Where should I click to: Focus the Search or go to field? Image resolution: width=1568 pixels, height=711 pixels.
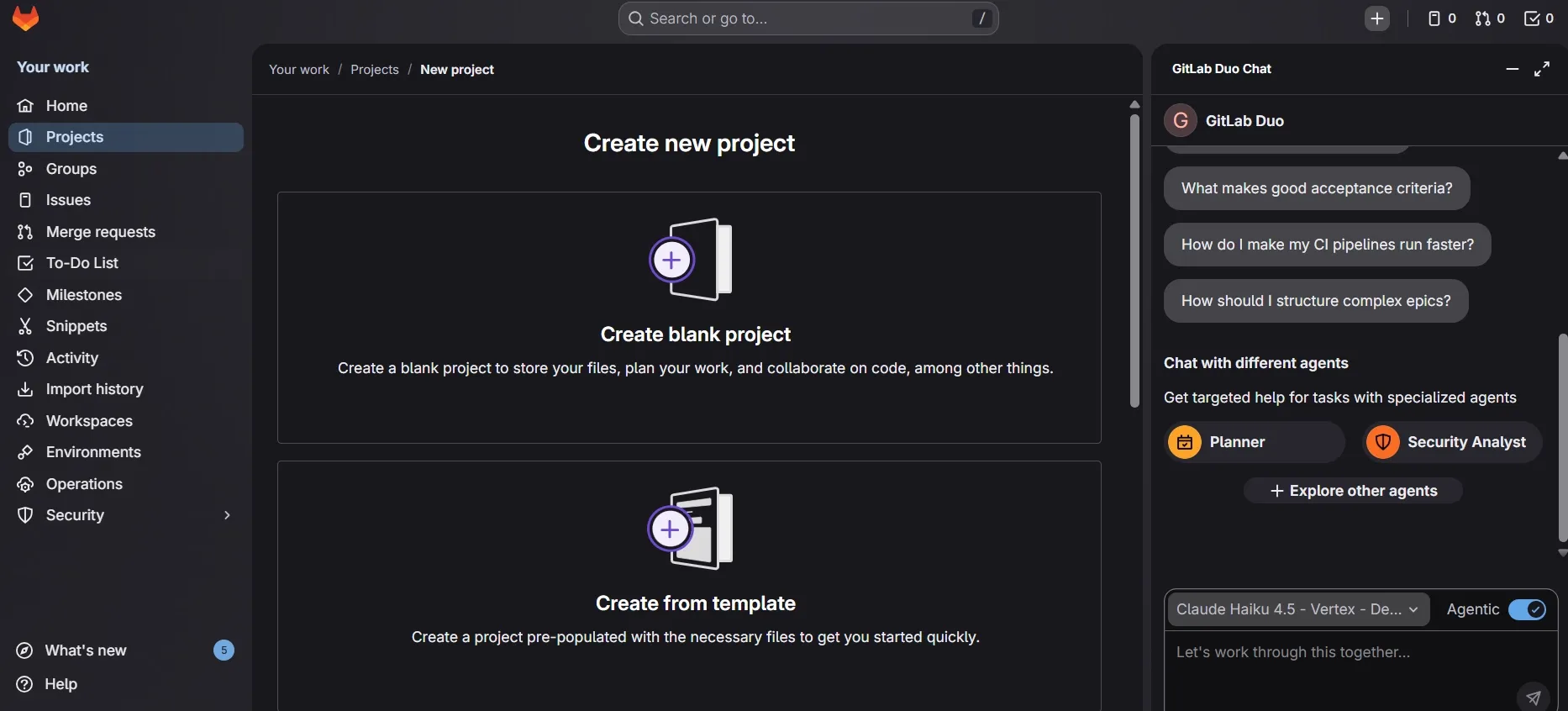808,18
